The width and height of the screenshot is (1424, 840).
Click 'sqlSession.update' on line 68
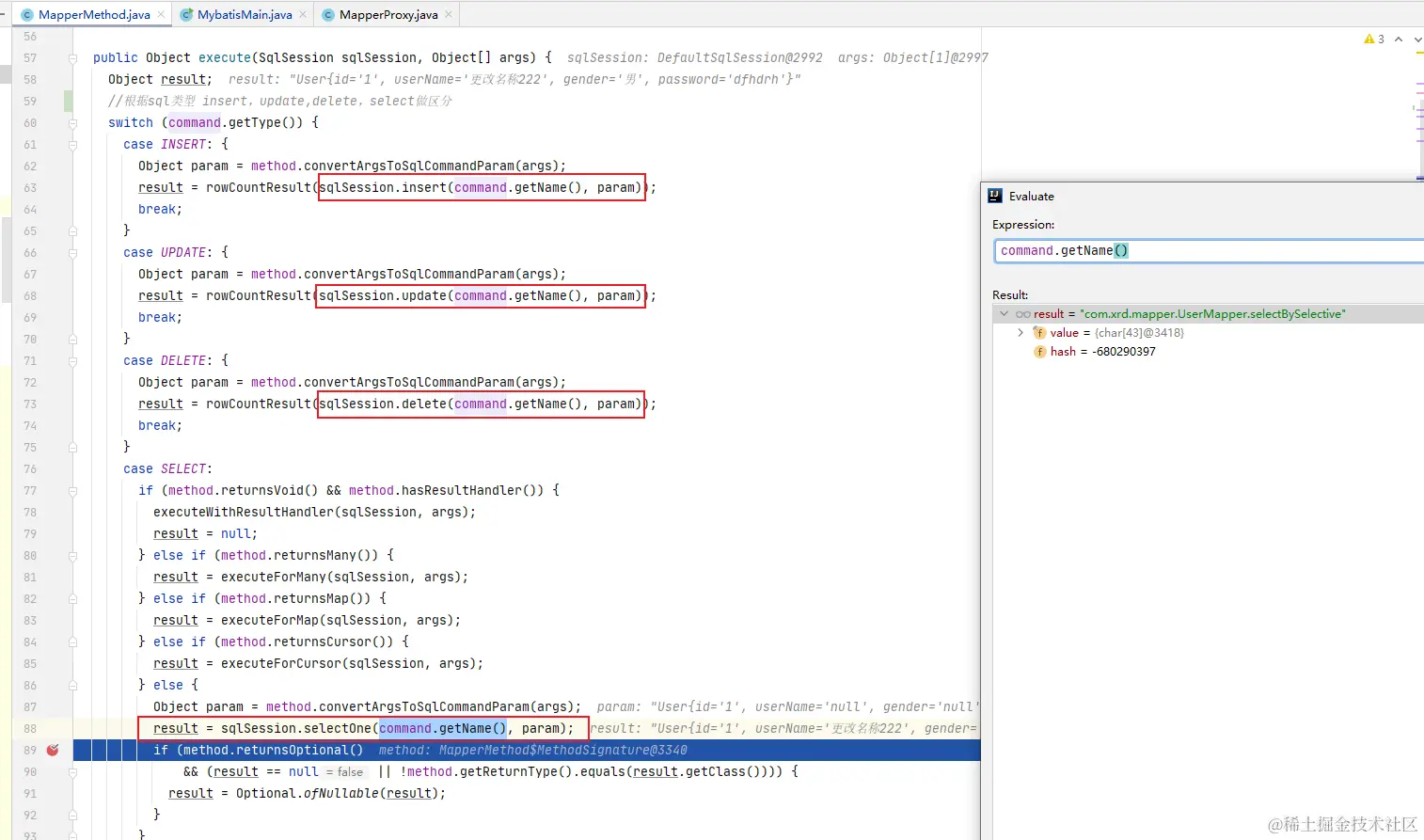(x=383, y=295)
